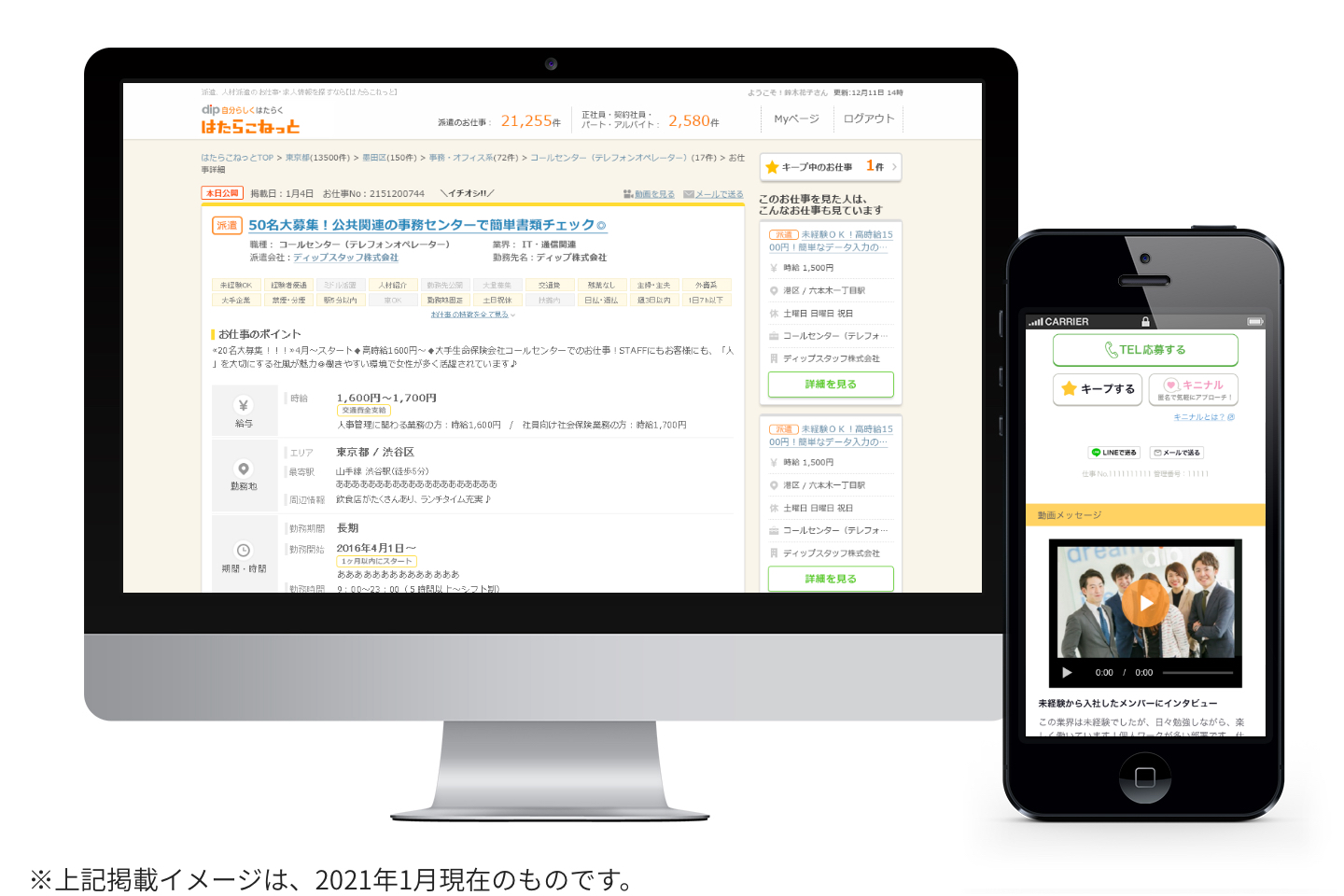Open the キープ中のお仕事 panel arrow

coord(893,167)
